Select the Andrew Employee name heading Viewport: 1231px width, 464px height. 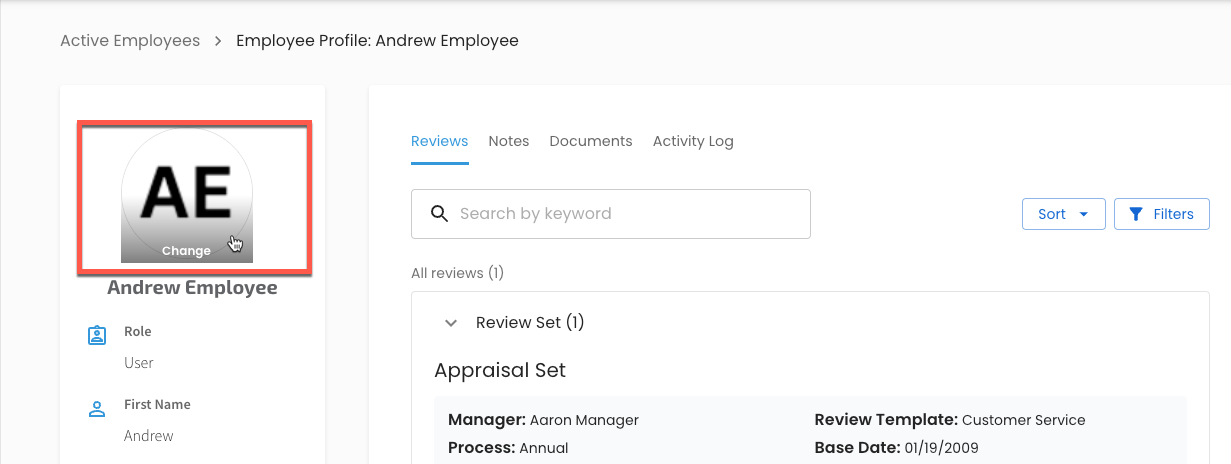pos(192,288)
